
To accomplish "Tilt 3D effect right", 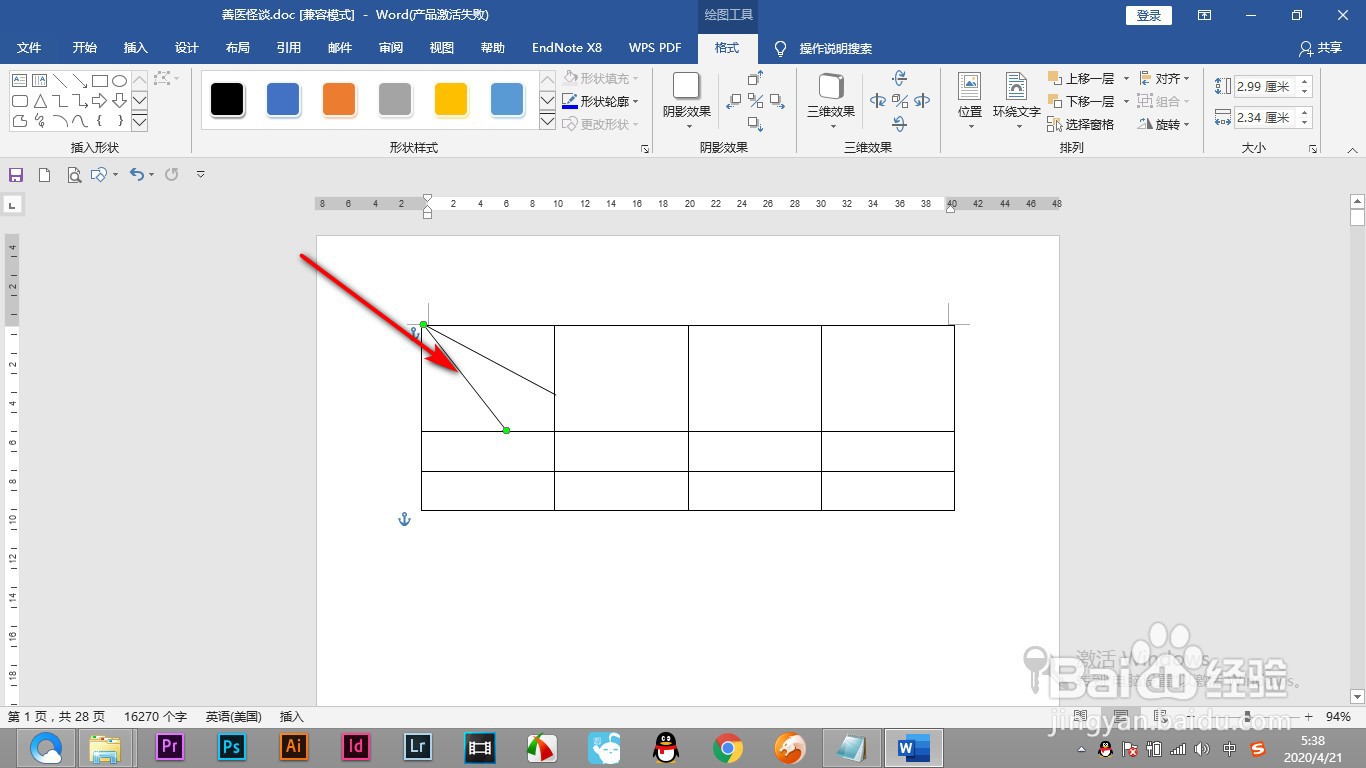I will [x=922, y=101].
